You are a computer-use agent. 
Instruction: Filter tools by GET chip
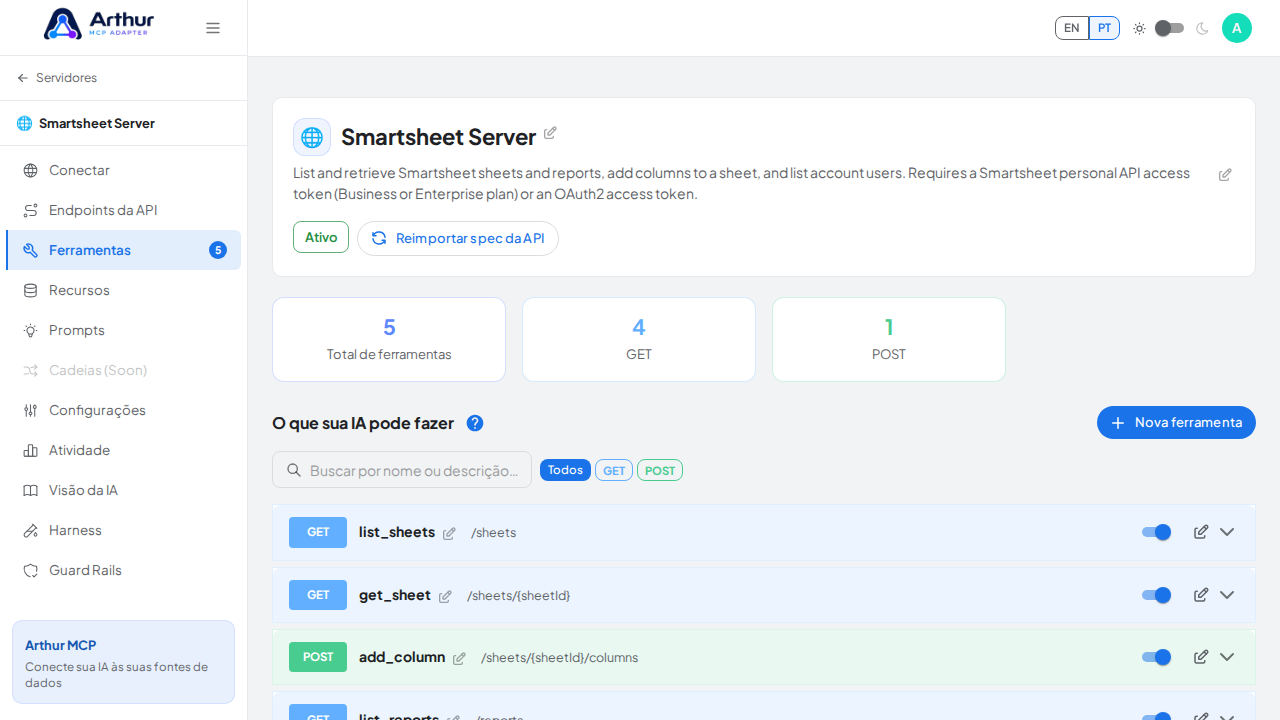point(614,470)
